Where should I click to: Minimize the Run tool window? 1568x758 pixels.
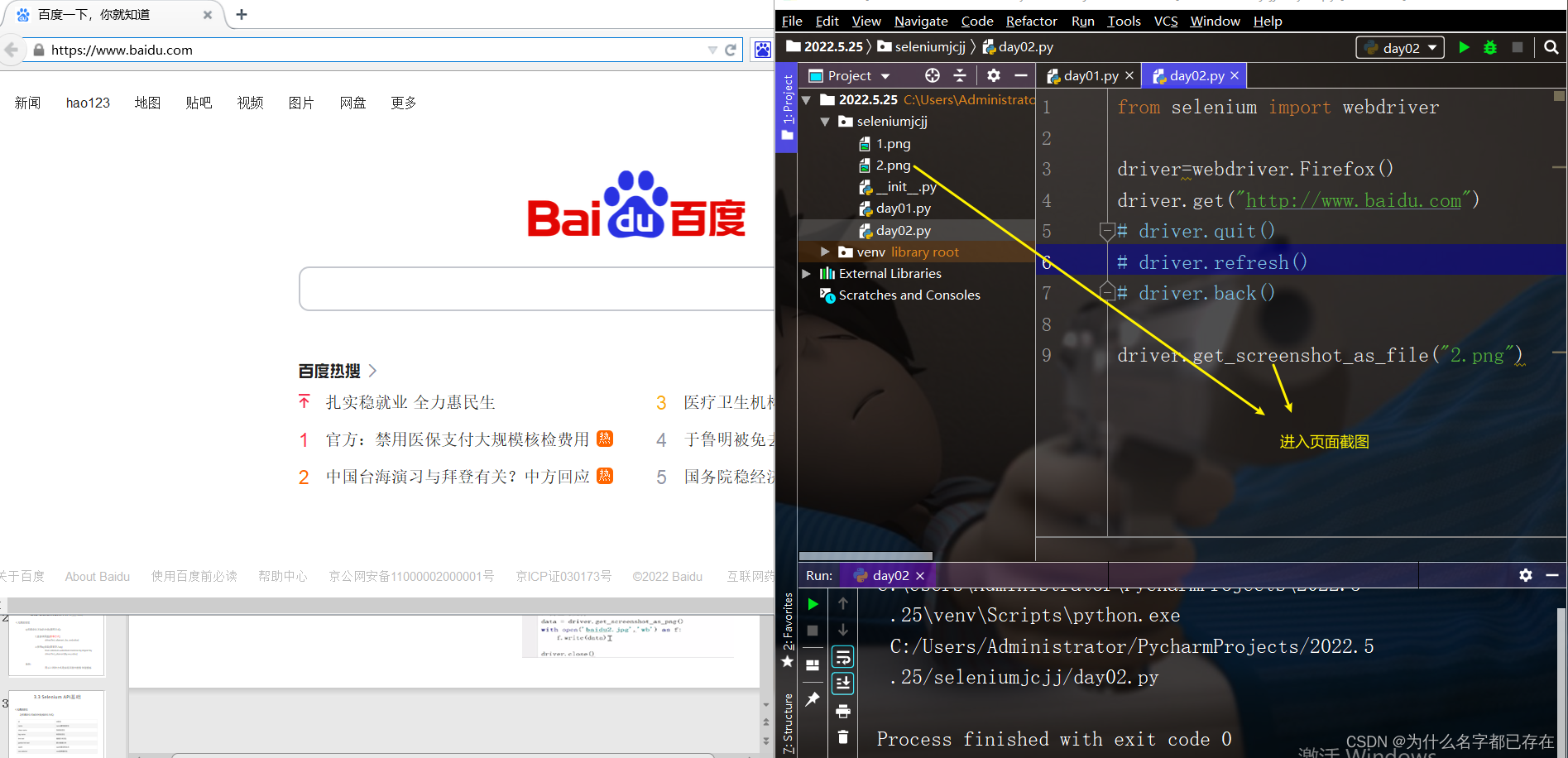(x=1552, y=575)
